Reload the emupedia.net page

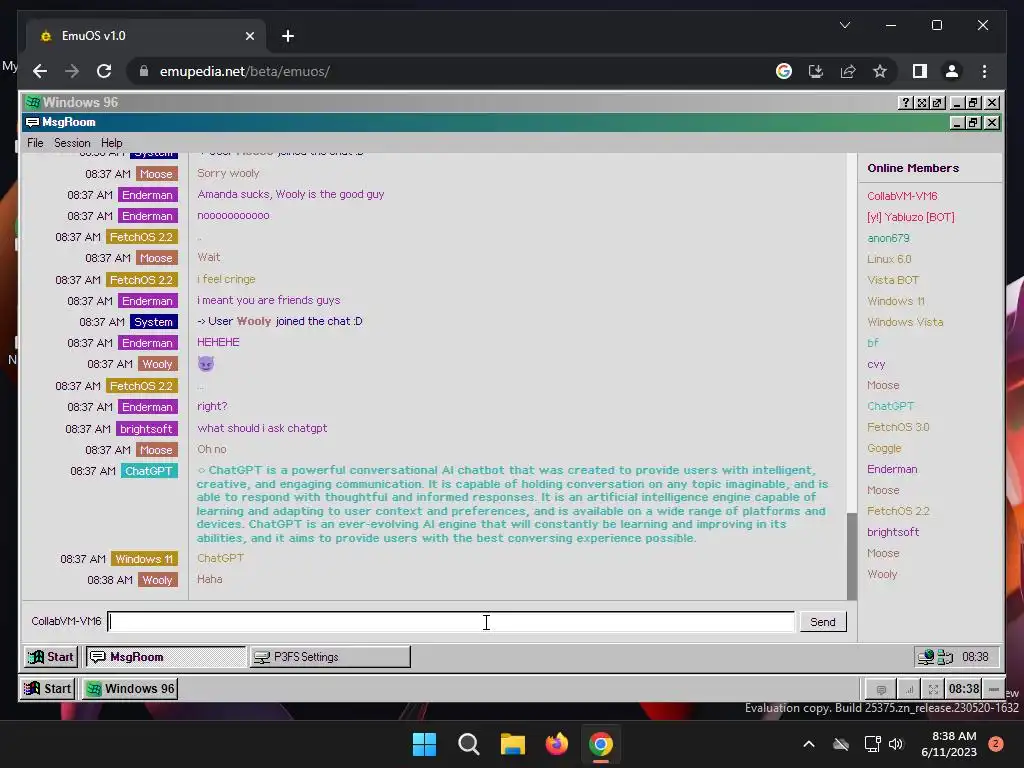coord(104,71)
